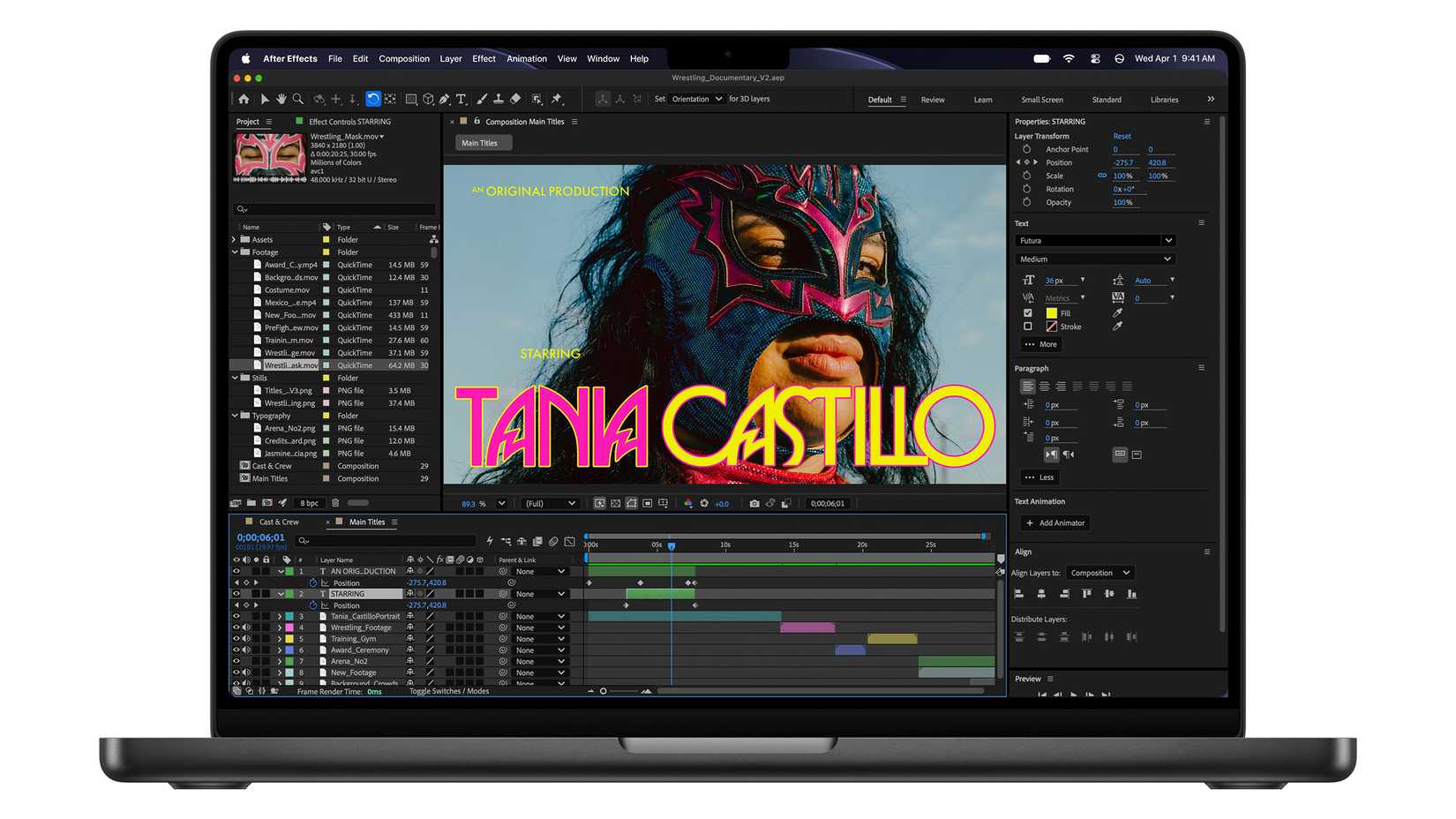
Task: Select the Zoom magnifier tool
Action: 298,99
